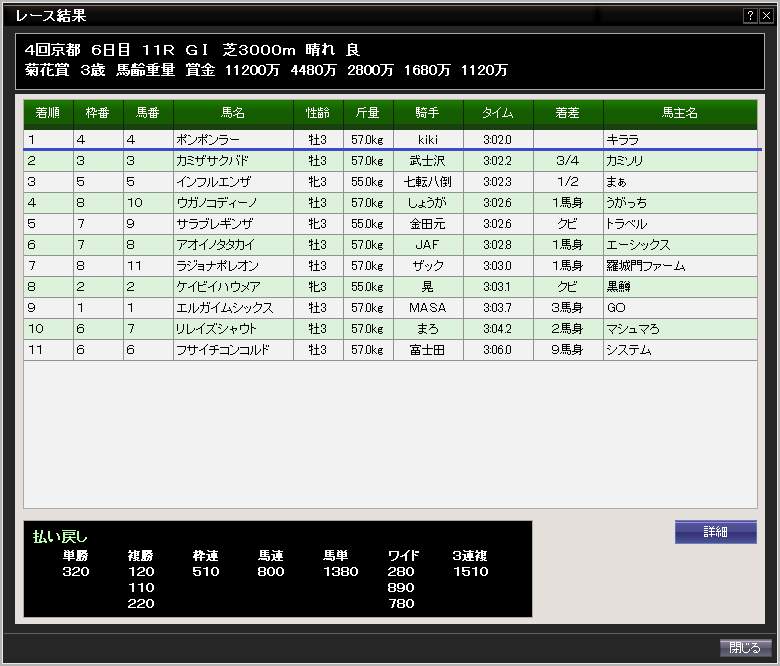Select horse リレイズシャウト

[216, 329]
